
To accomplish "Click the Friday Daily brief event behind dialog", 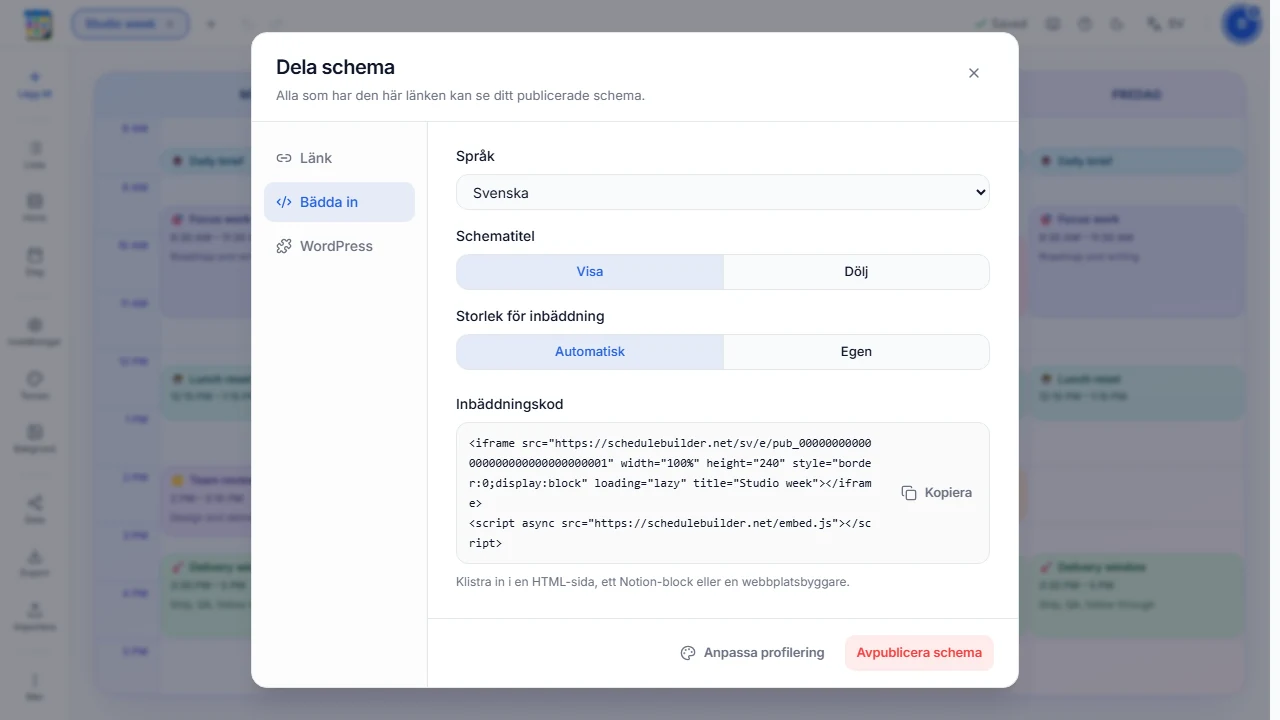I will point(1137,161).
